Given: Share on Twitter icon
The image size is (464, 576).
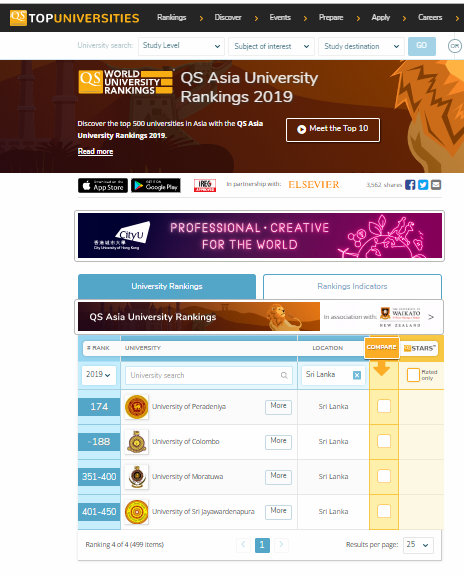Looking at the screenshot, I should (423, 185).
